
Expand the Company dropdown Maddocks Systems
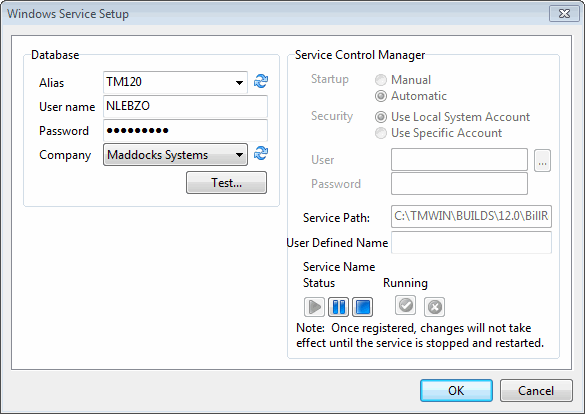(175, 155)
